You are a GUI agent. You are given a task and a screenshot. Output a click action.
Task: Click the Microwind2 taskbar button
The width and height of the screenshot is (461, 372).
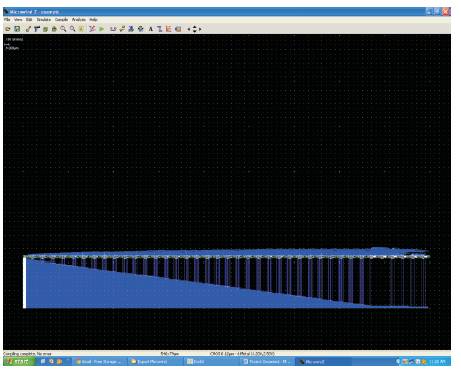323,361
